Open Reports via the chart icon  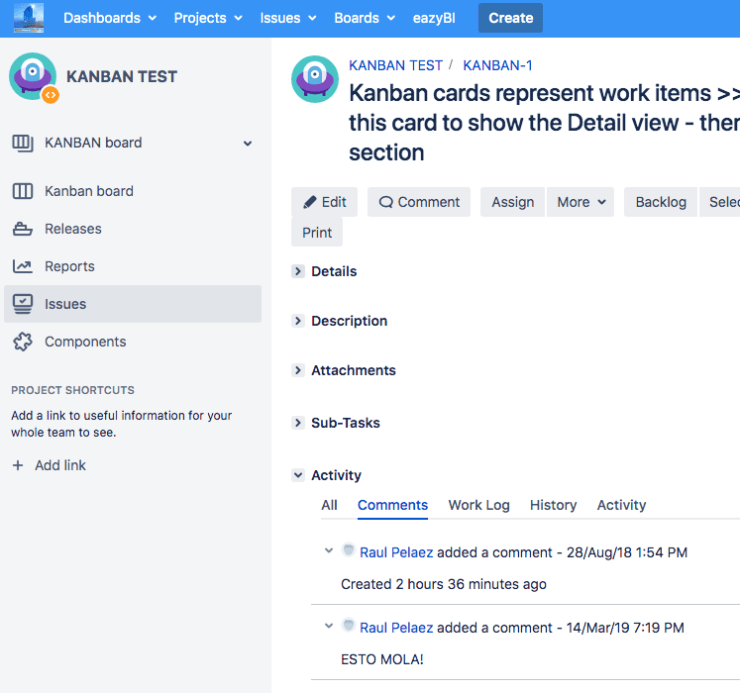pos(22,267)
